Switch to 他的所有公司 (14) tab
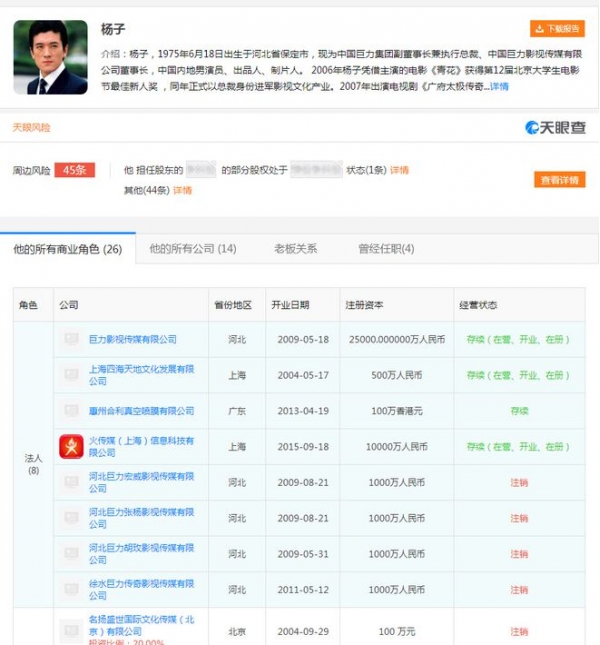Screen dimensions: 600x645 tap(193, 248)
